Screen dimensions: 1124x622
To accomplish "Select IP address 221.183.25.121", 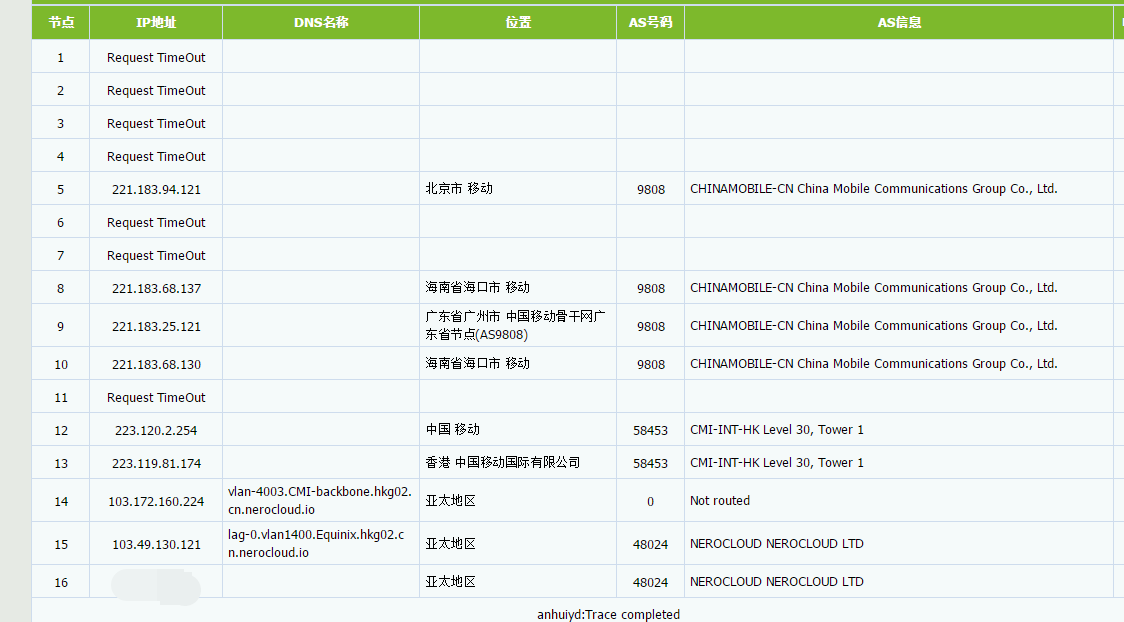I will (156, 326).
